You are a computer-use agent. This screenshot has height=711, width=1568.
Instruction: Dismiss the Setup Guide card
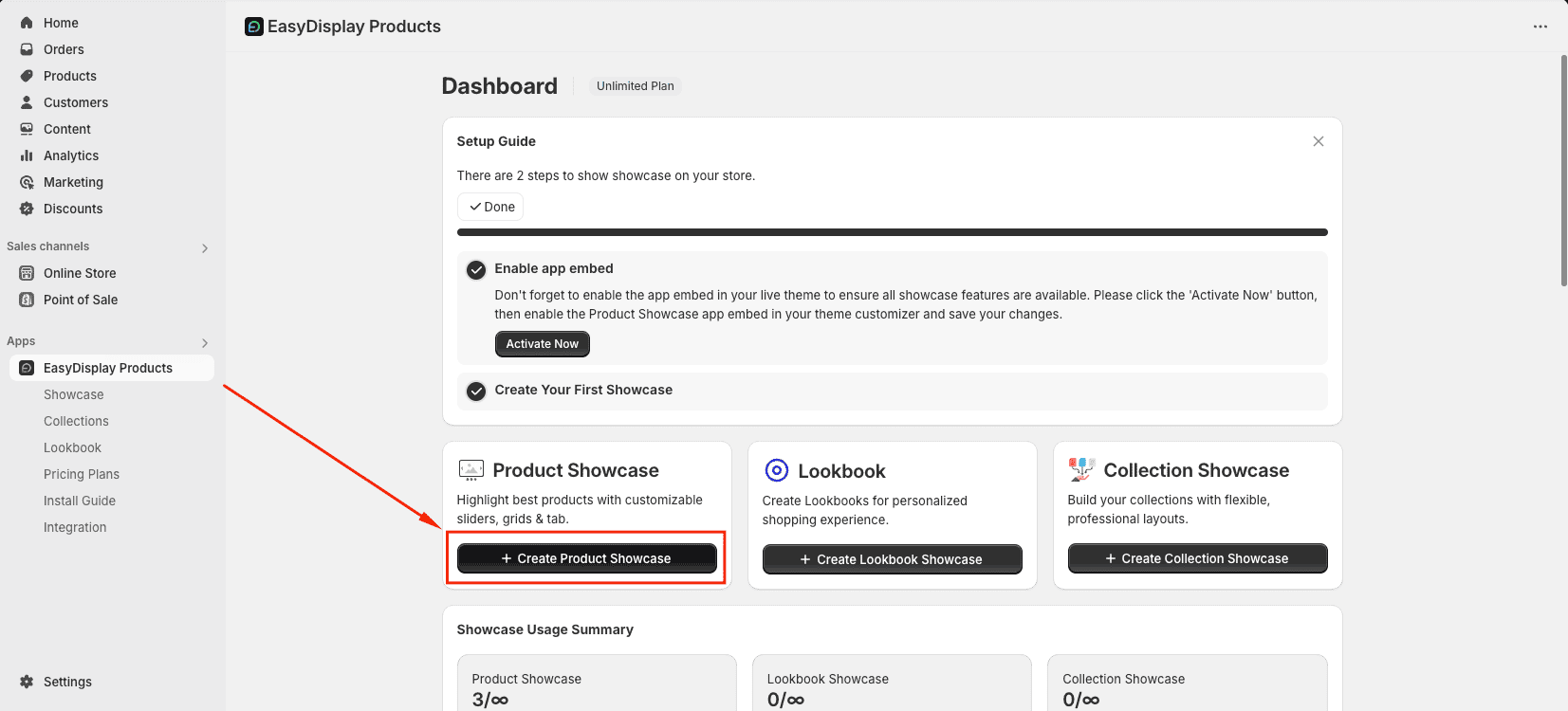pos(1318,141)
